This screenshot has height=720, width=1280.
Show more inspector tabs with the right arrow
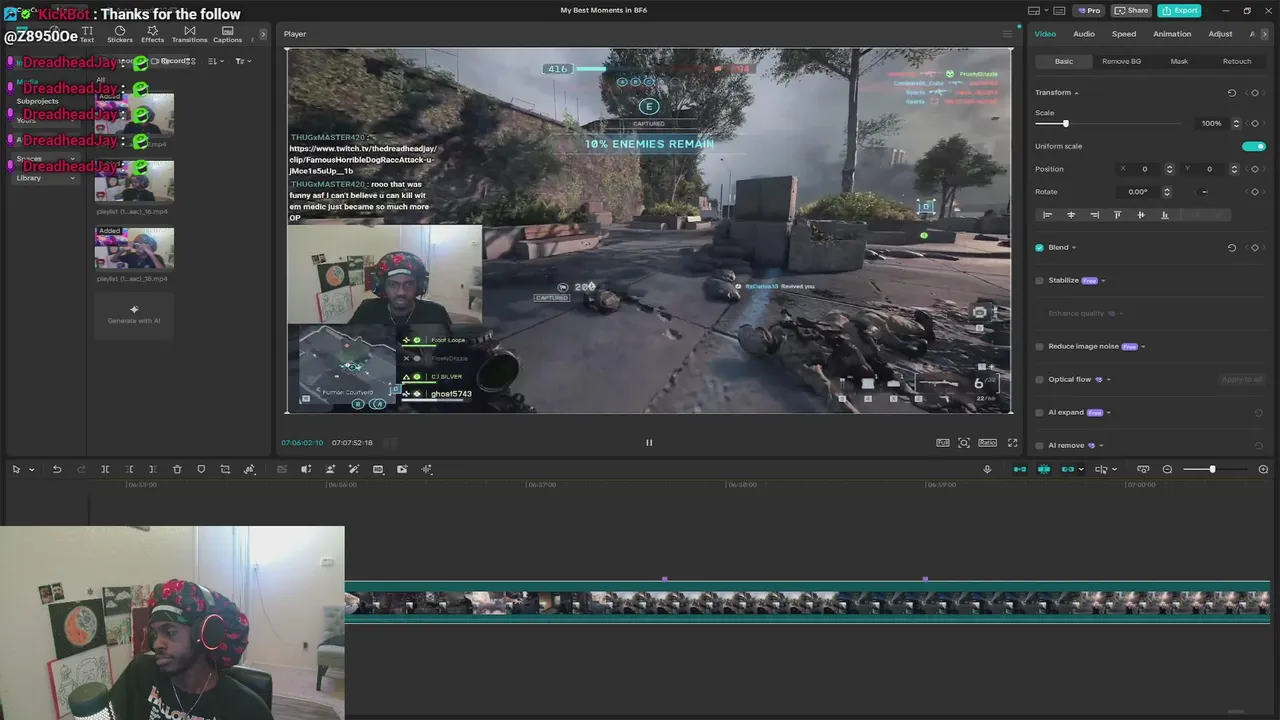(1265, 34)
